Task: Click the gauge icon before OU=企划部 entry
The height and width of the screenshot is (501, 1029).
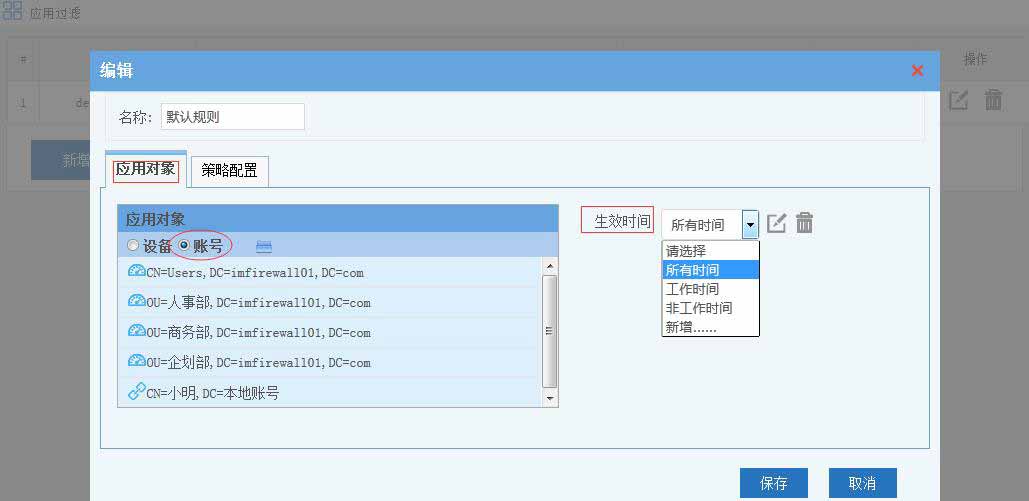Action: [137, 361]
